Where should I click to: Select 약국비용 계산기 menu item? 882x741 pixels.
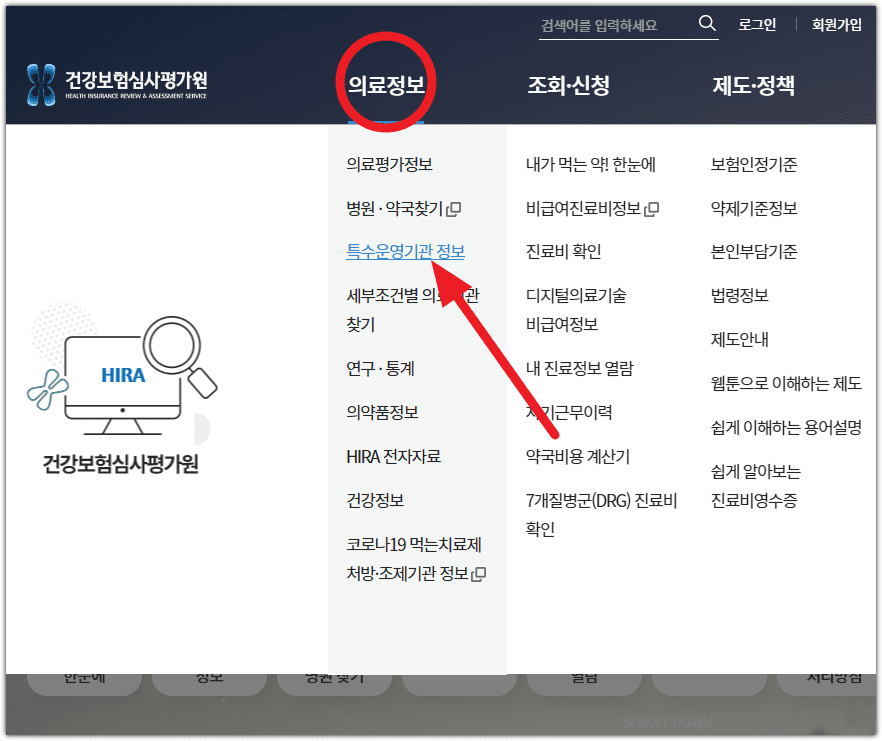[578, 457]
